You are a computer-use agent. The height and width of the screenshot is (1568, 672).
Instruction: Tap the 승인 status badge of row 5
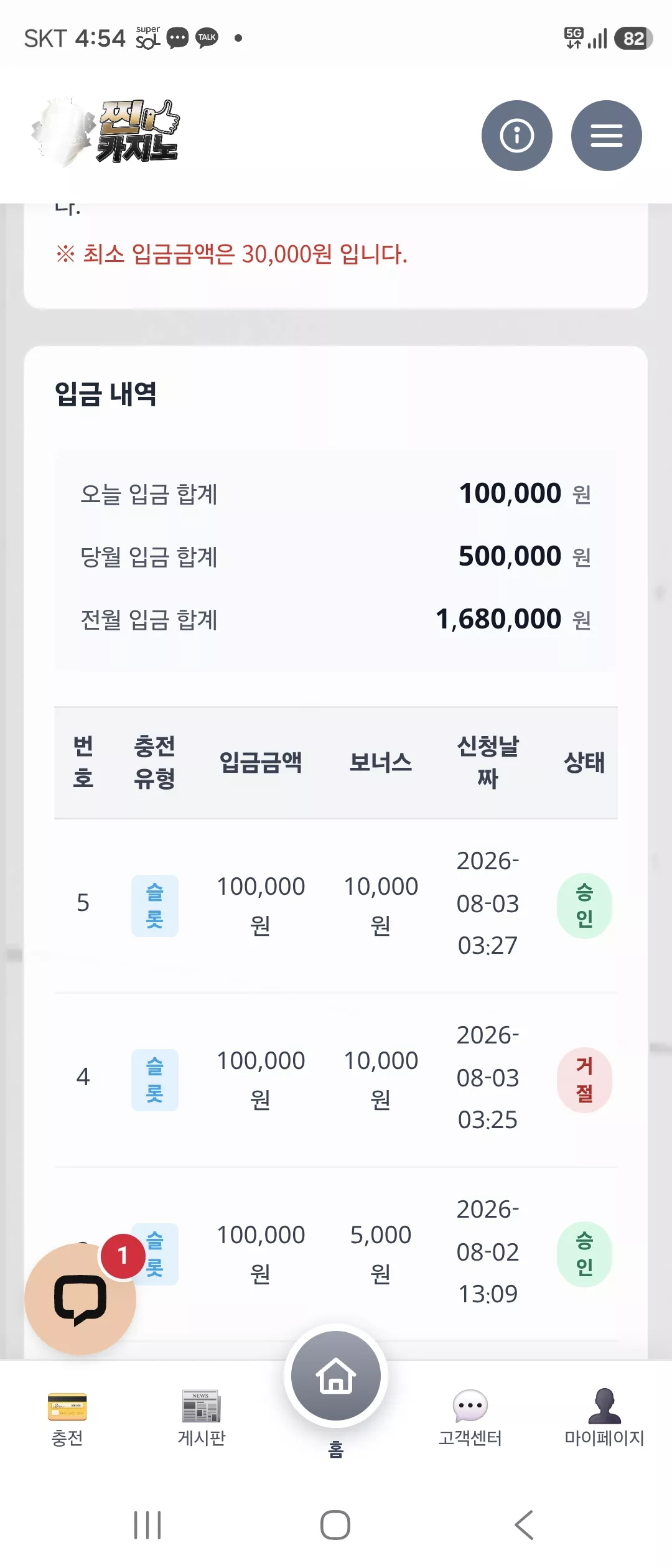[x=584, y=905]
